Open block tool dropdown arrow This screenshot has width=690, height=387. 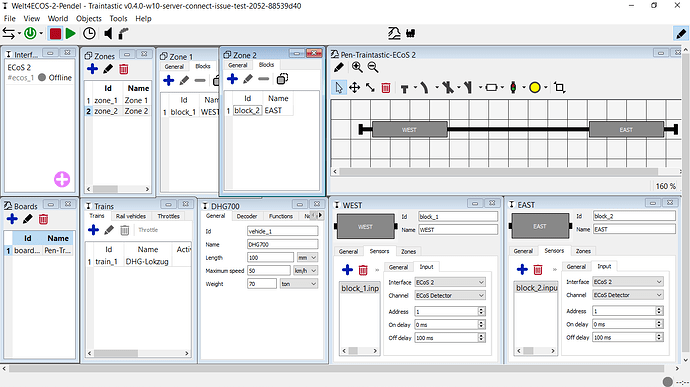point(502,88)
